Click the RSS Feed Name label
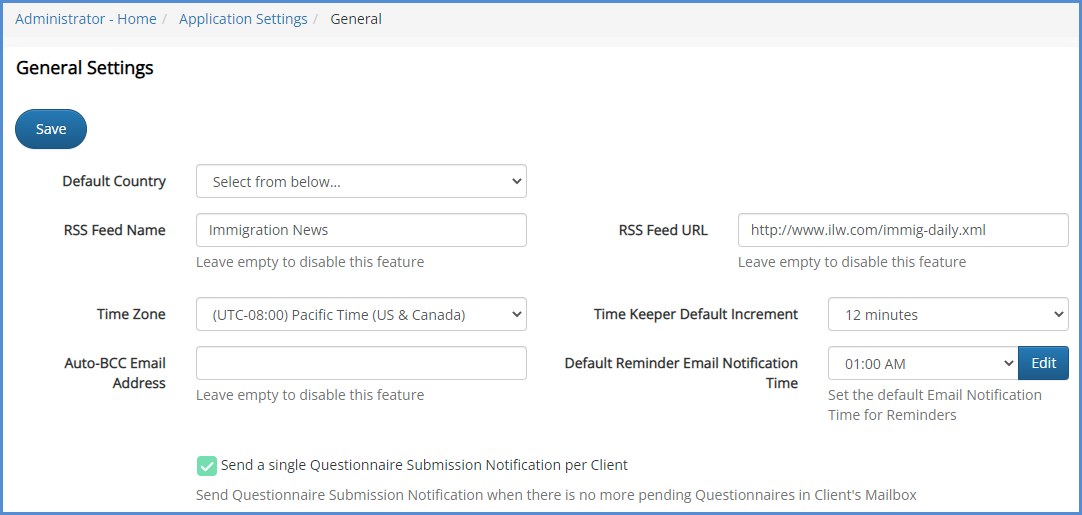This screenshot has width=1082, height=515. tap(114, 230)
